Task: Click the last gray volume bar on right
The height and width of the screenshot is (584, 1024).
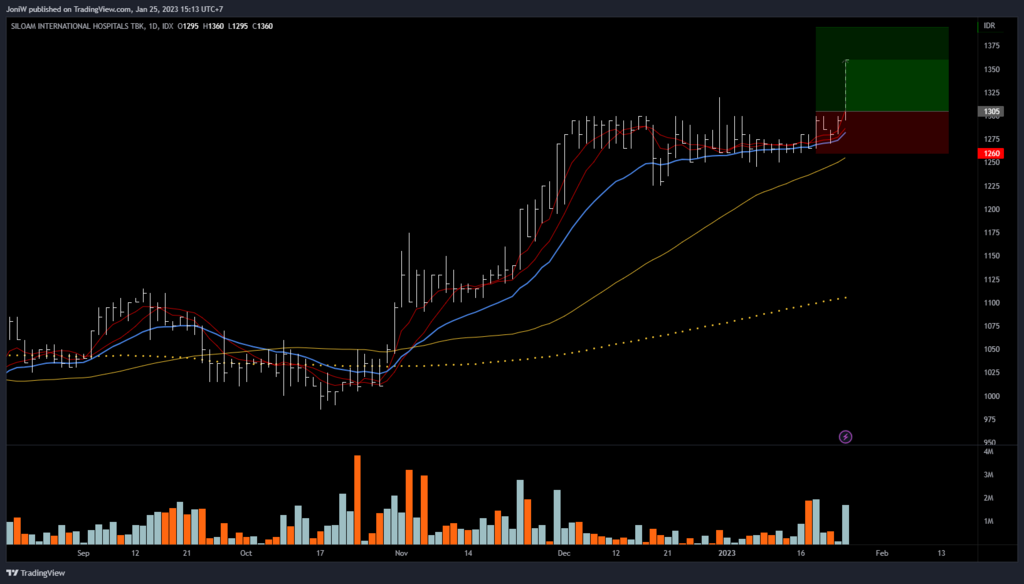Action: [846, 524]
